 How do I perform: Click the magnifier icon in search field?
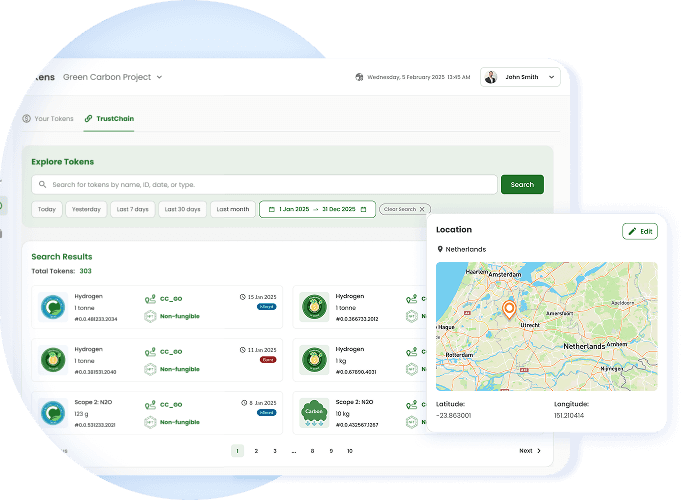(x=42, y=185)
